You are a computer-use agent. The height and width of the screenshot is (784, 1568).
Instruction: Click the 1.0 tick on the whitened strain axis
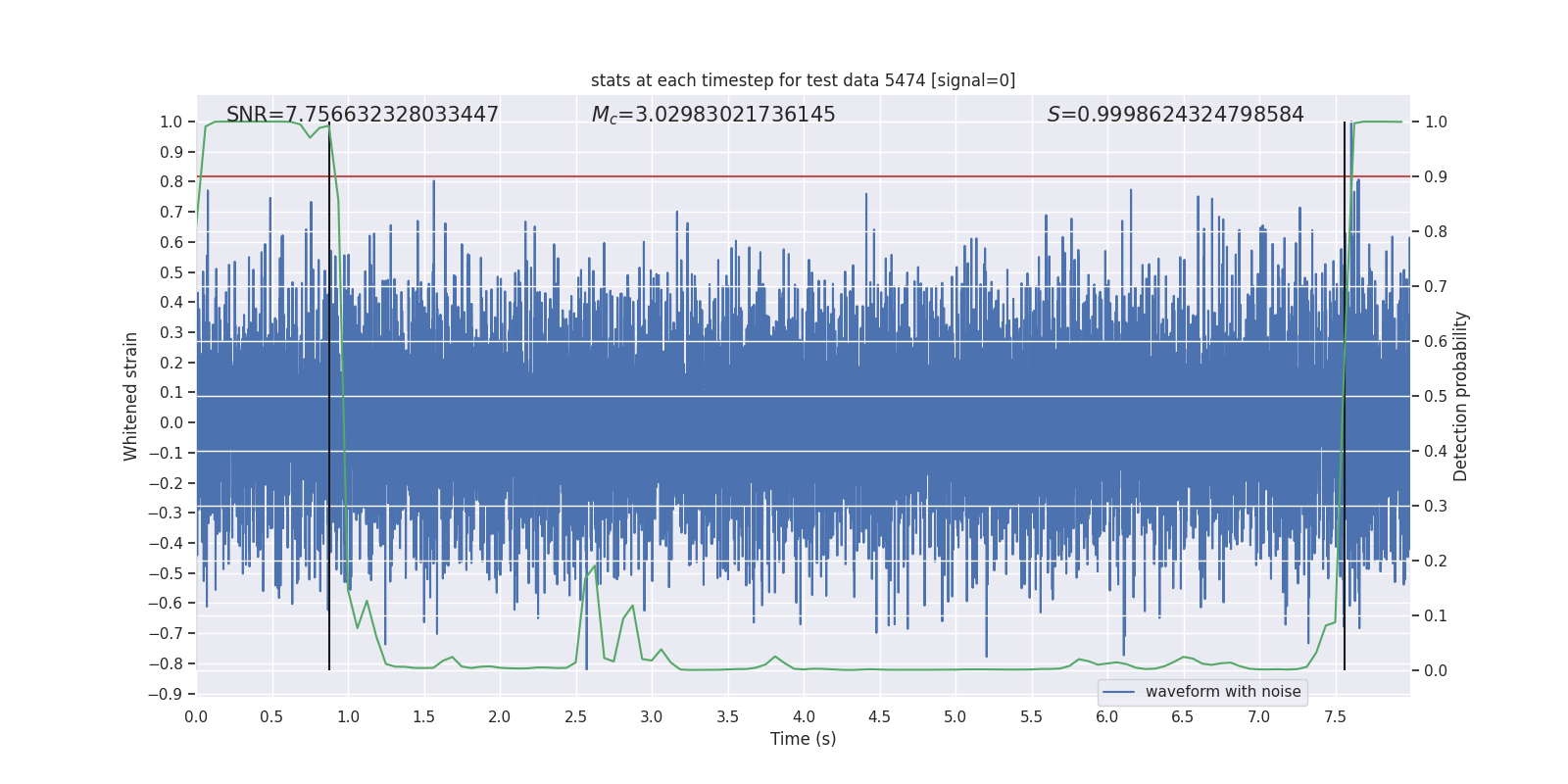pos(171,122)
